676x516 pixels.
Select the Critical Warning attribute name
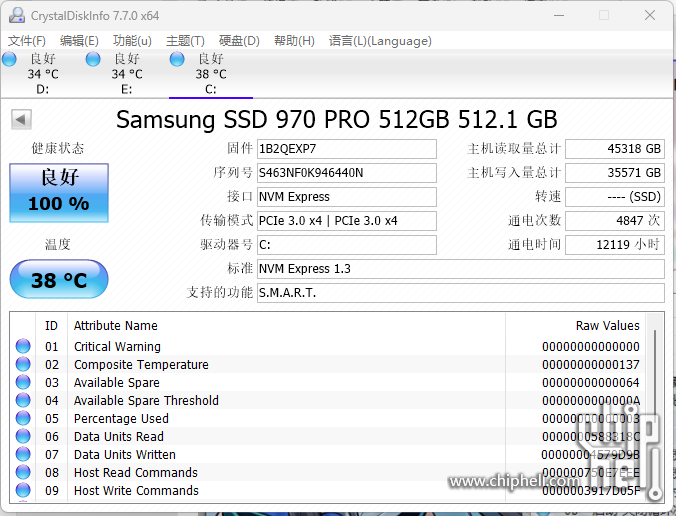[x=117, y=347]
